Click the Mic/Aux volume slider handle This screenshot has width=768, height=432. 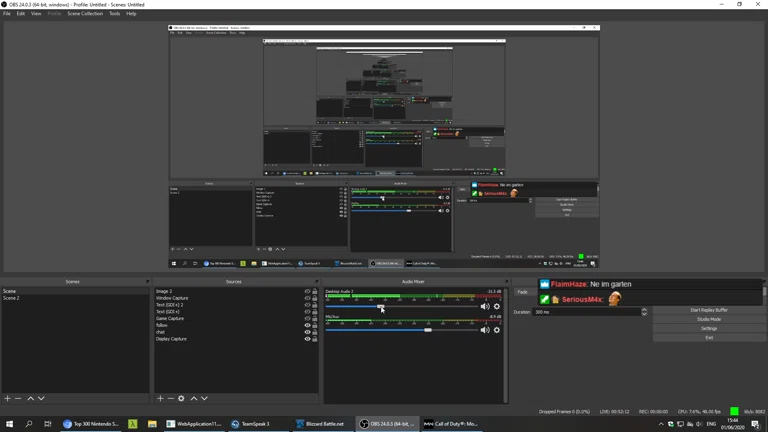[428, 330]
